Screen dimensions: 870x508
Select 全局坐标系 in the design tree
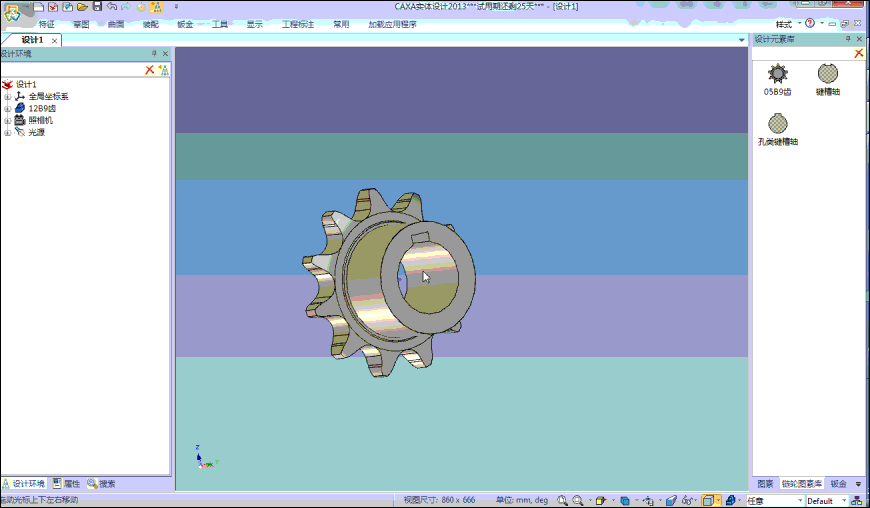click(x=48, y=96)
